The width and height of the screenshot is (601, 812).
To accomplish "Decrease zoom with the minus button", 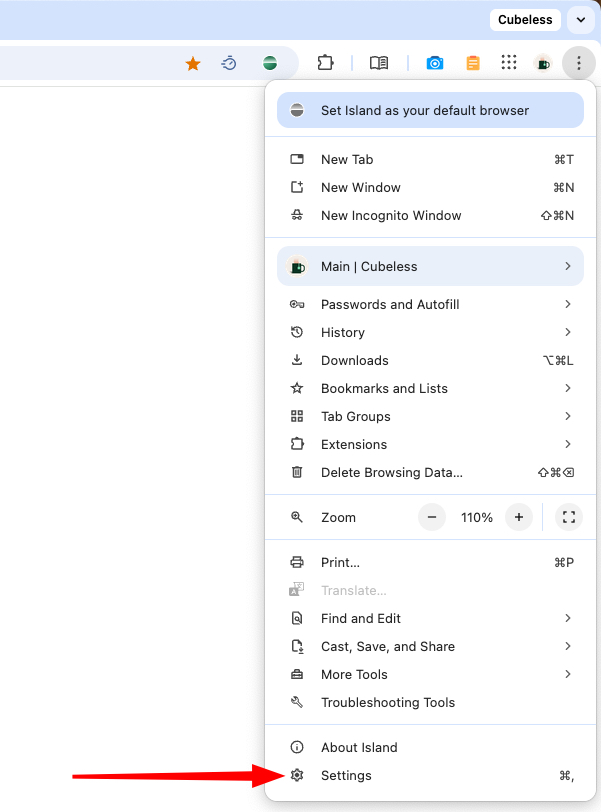I will tap(432, 517).
